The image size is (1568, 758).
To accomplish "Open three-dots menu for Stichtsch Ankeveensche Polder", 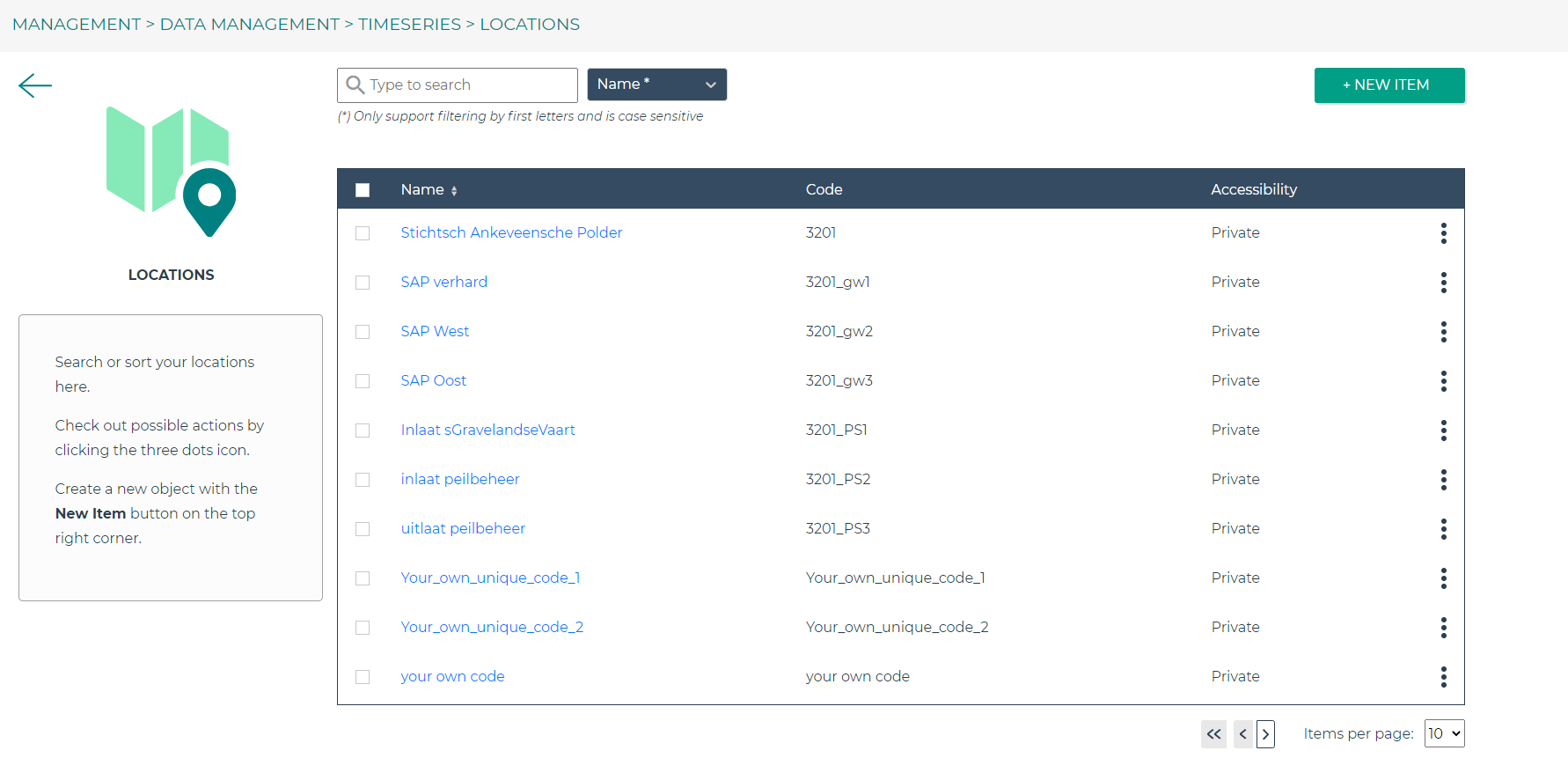I will pos(1443,232).
